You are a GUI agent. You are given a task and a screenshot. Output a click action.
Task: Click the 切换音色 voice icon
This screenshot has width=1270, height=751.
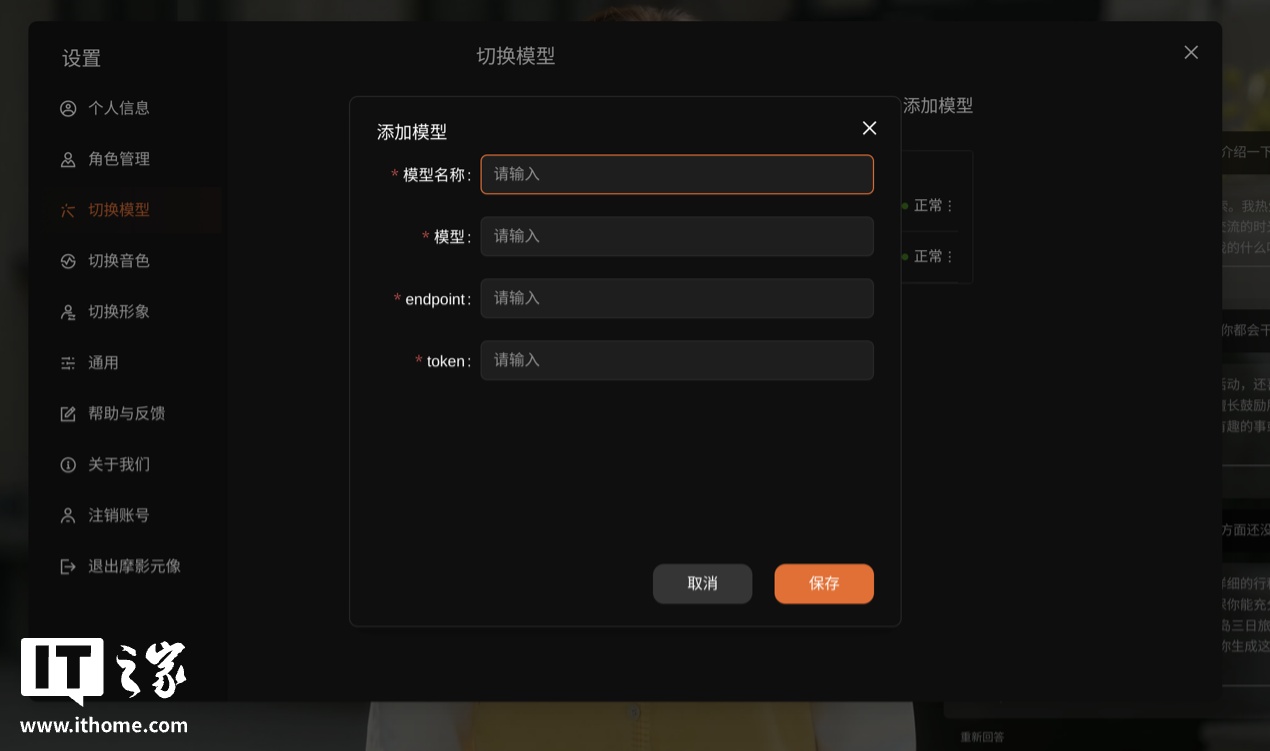tap(68, 261)
